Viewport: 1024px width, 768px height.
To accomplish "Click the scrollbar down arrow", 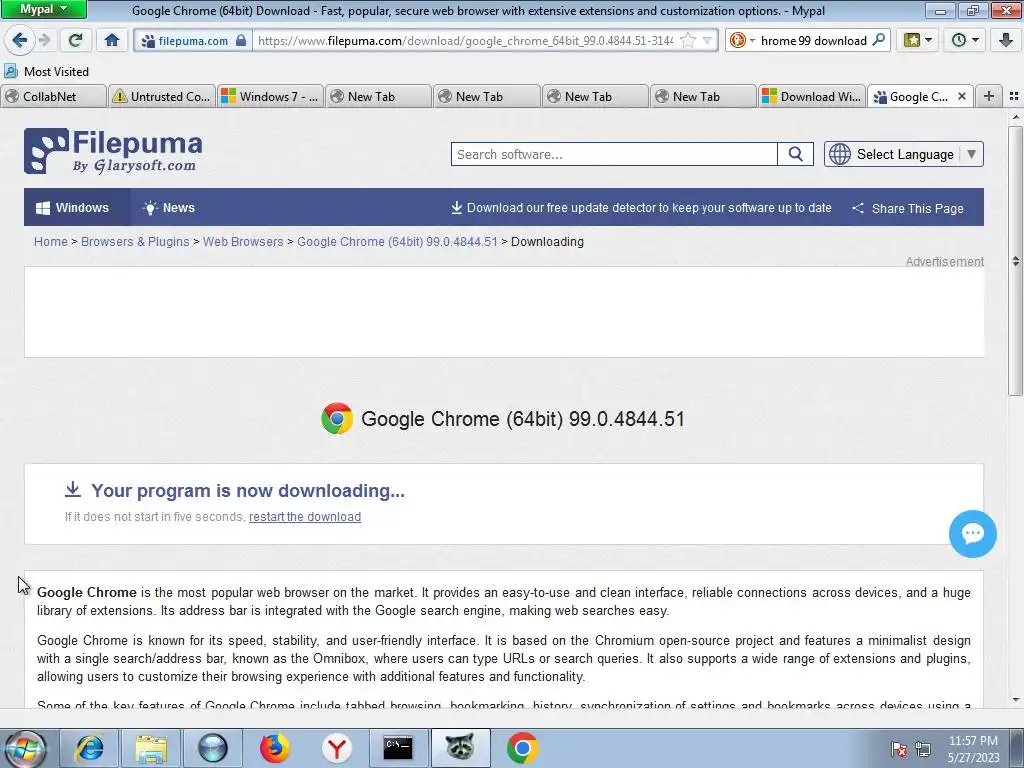I will point(1015,700).
